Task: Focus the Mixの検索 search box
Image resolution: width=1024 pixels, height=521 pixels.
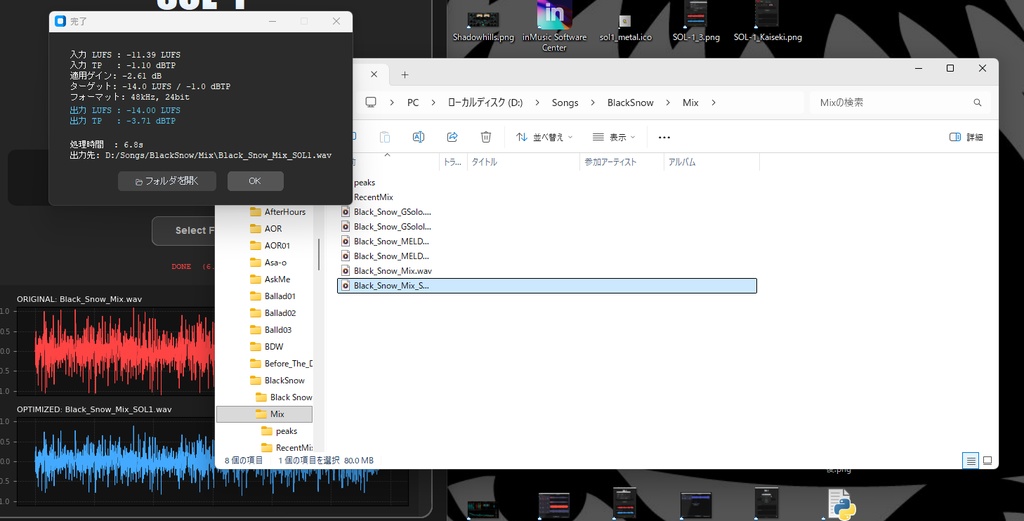Action: tap(901, 103)
